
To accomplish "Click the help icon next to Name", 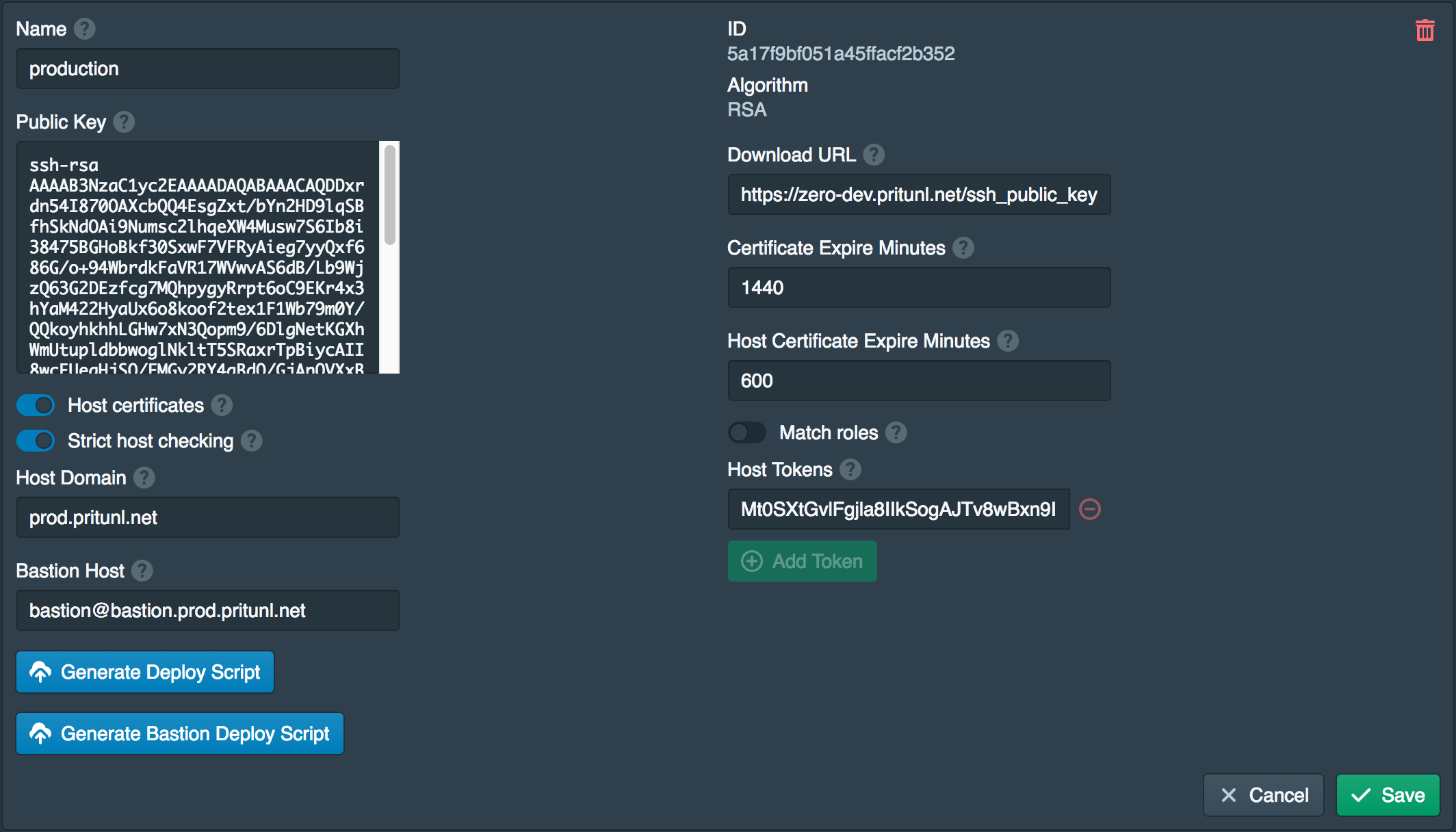I will [84, 29].
